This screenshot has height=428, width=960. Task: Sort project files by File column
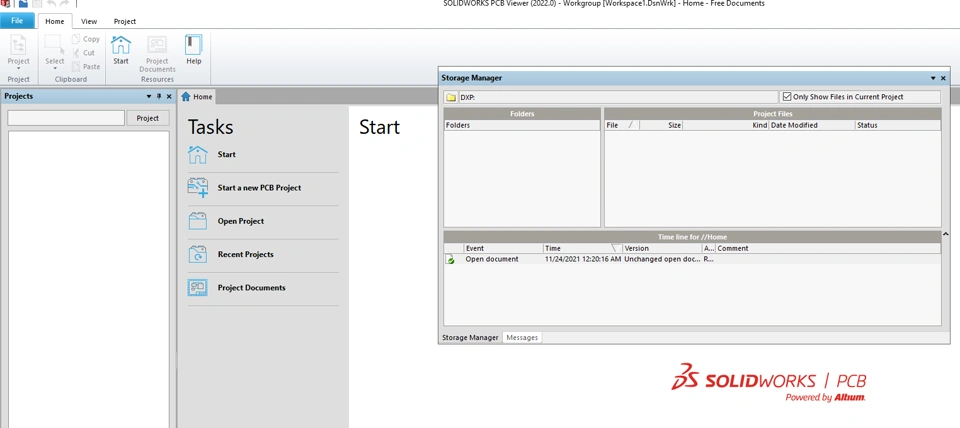click(621, 125)
